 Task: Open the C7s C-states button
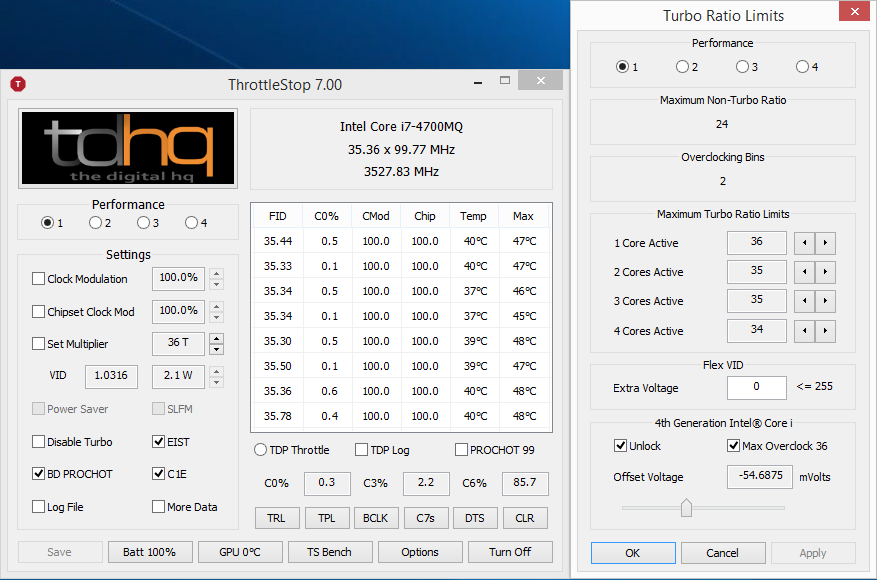pos(425,518)
